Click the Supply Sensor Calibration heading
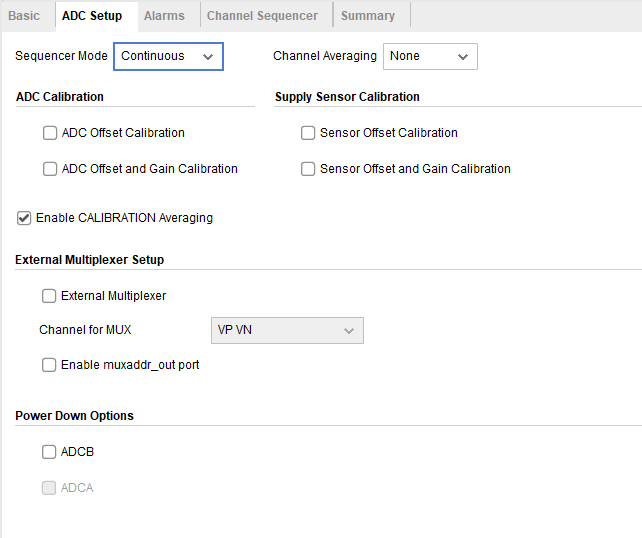 [x=347, y=97]
